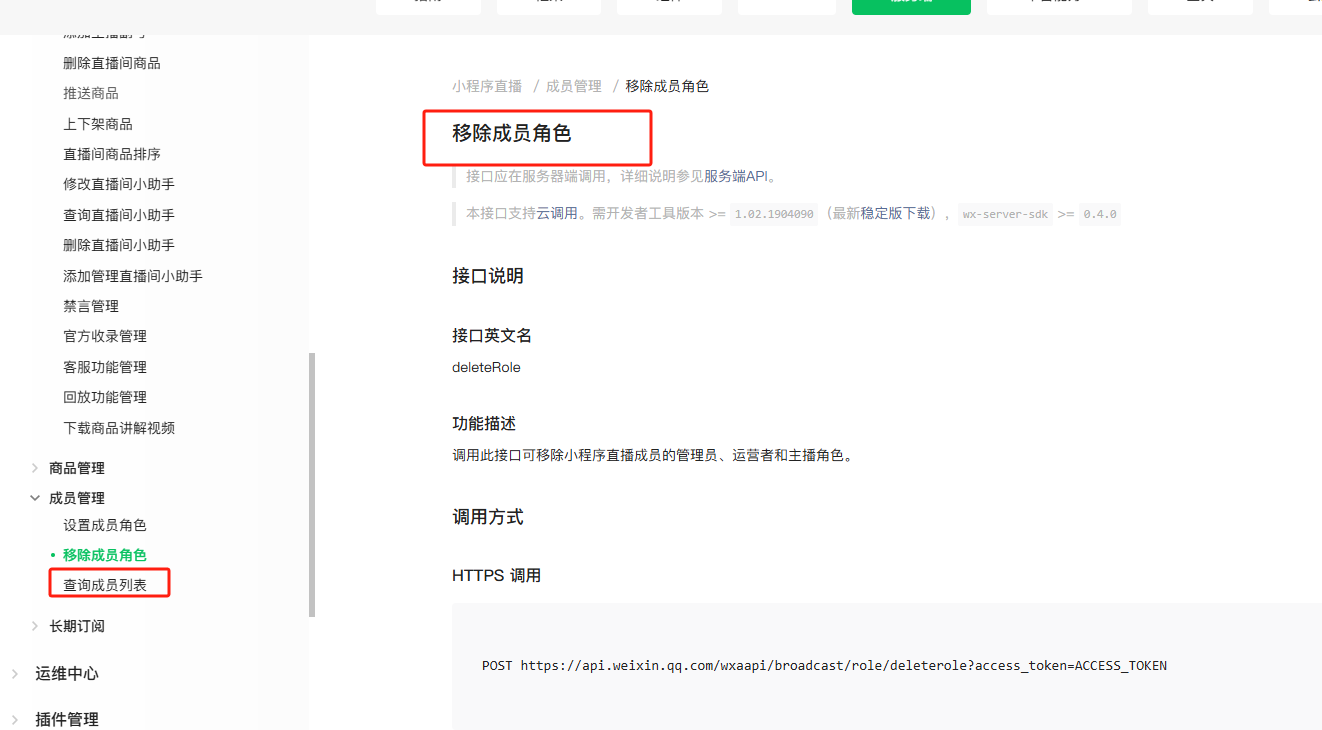The width and height of the screenshot is (1322, 730).
Task: Select 客服功能管理 sidebar item
Action: [105, 367]
